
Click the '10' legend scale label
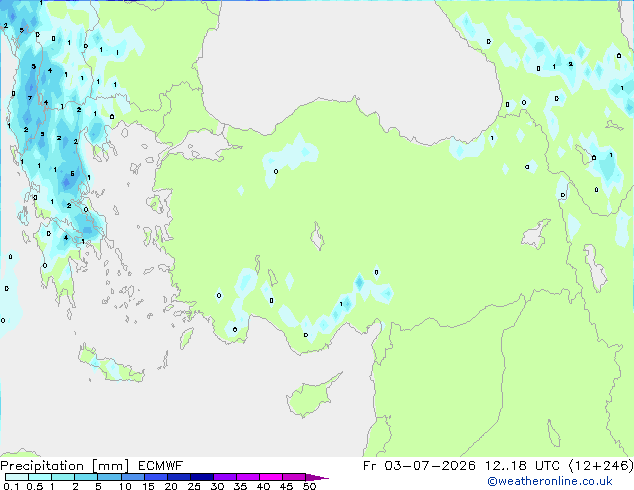125,486
